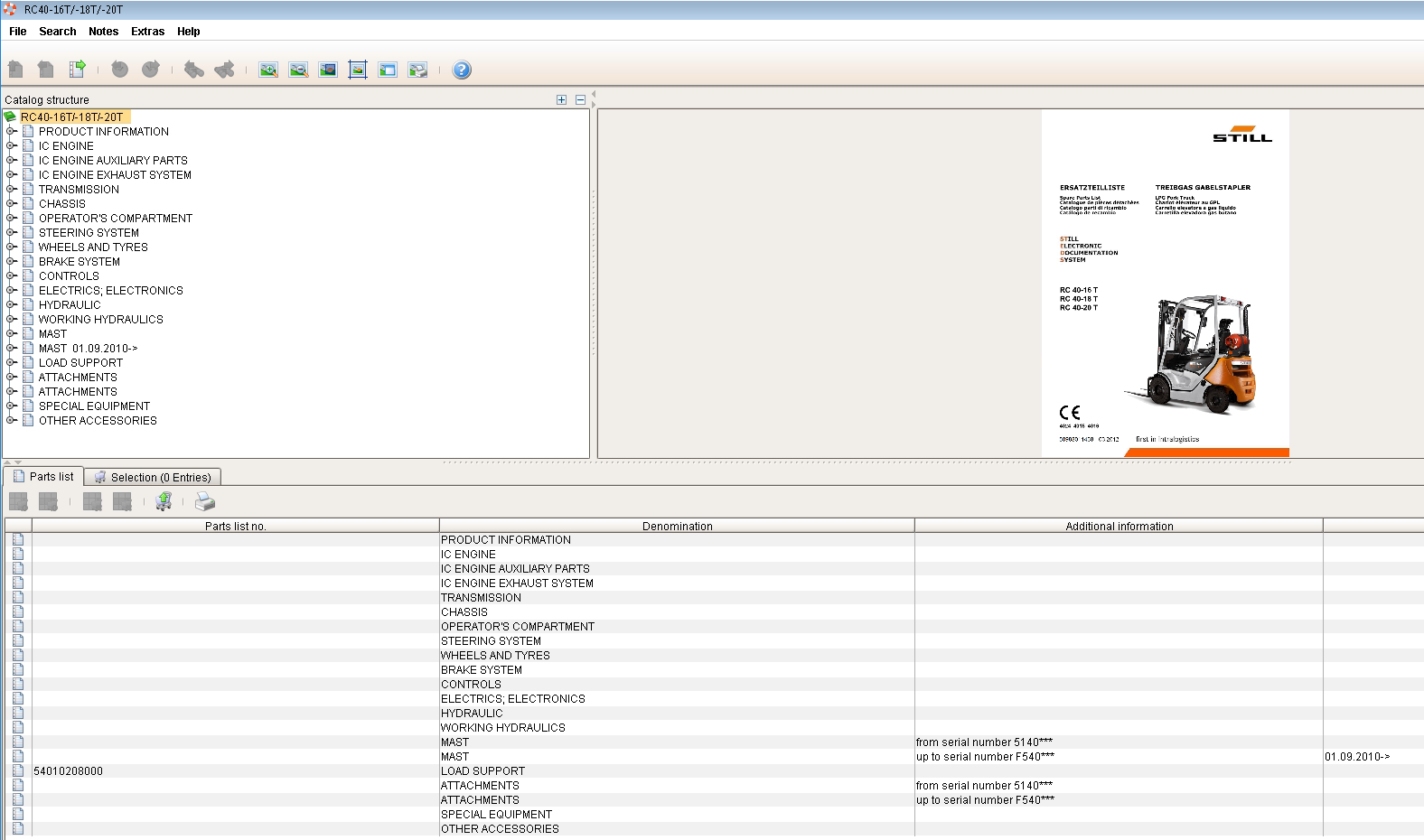The height and width of the screenshot is (840, 1424).
Task: Click the Denomination column header
Action: point(677,526)
